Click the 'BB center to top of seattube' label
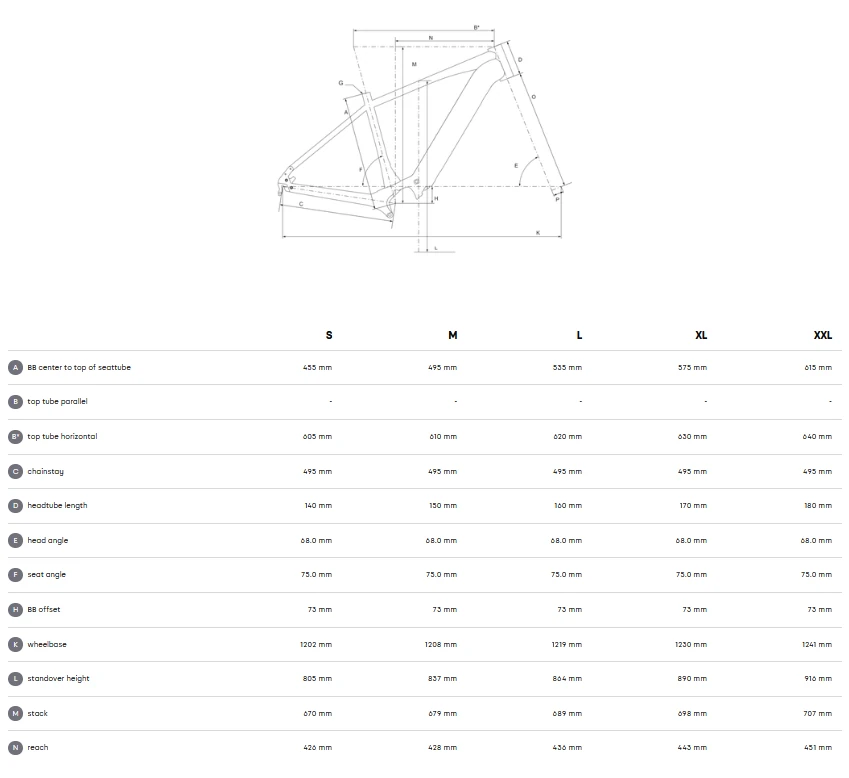Image resolution: width=849 pixels, height=778 pixels. click(x=79, y=368)
